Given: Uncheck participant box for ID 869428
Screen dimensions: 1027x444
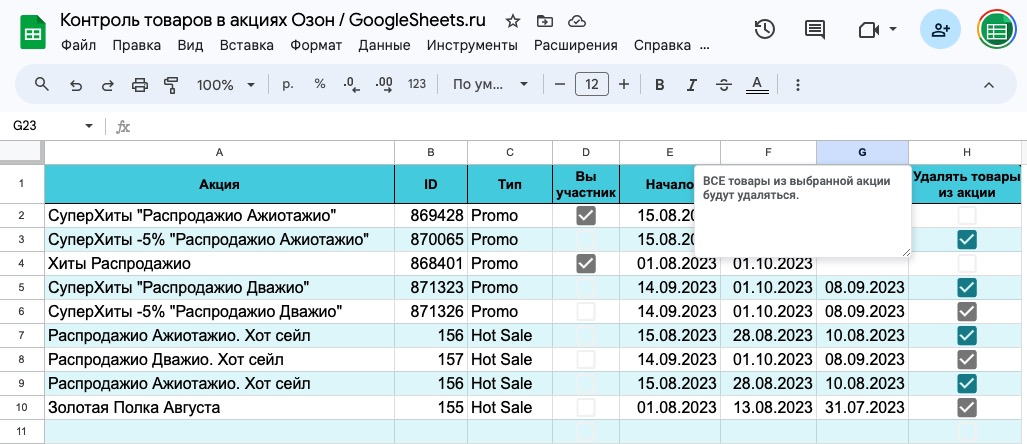Looking at the screenshot, I should (x=586, y=215).
